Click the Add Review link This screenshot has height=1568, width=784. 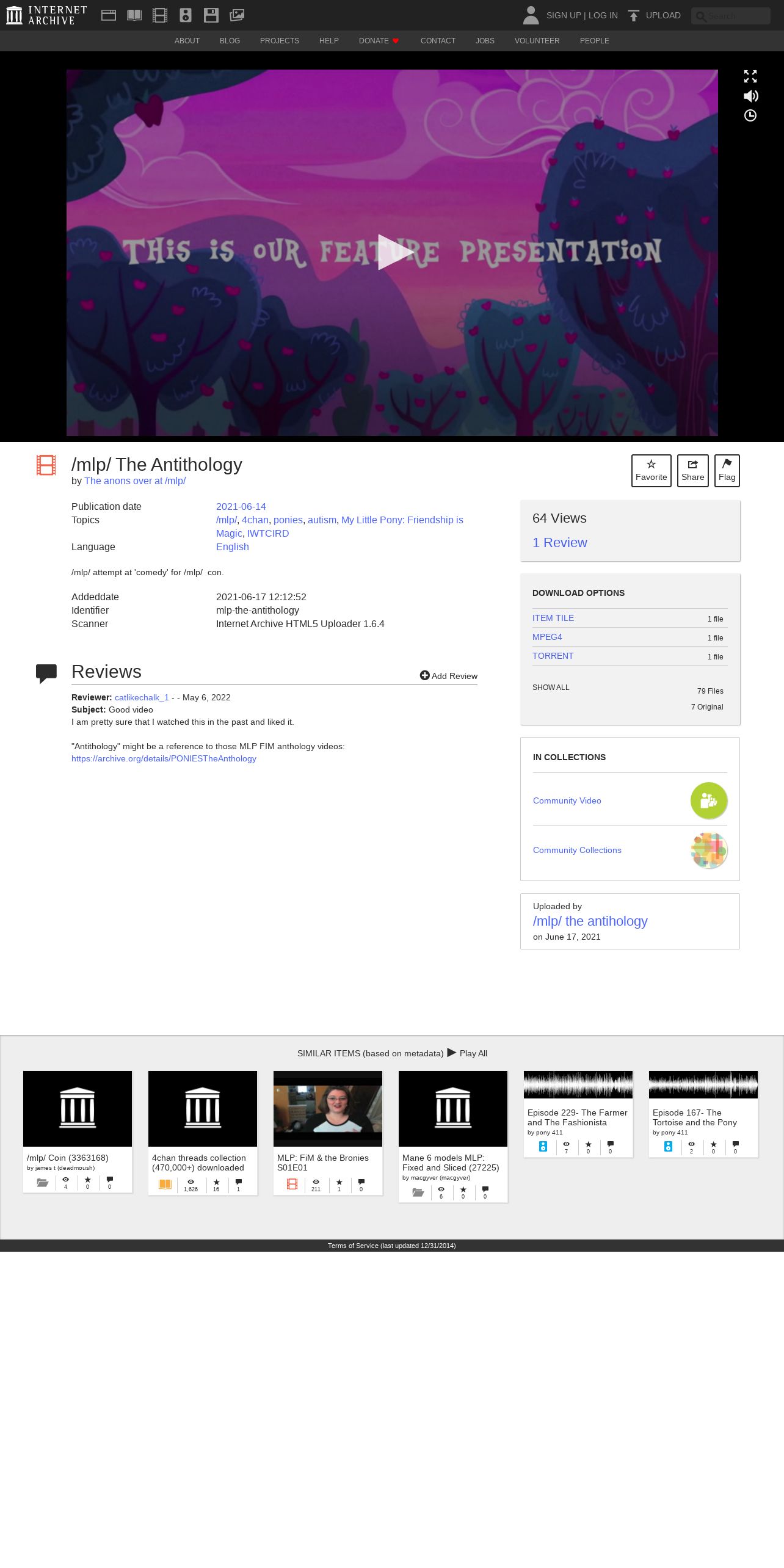click(x=449, y=676)
